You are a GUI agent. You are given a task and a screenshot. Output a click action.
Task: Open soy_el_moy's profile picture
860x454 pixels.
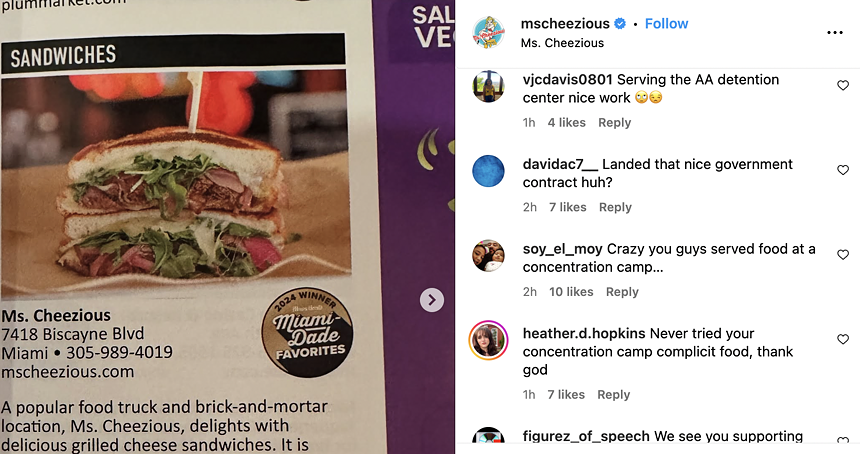tap(488, 256)
